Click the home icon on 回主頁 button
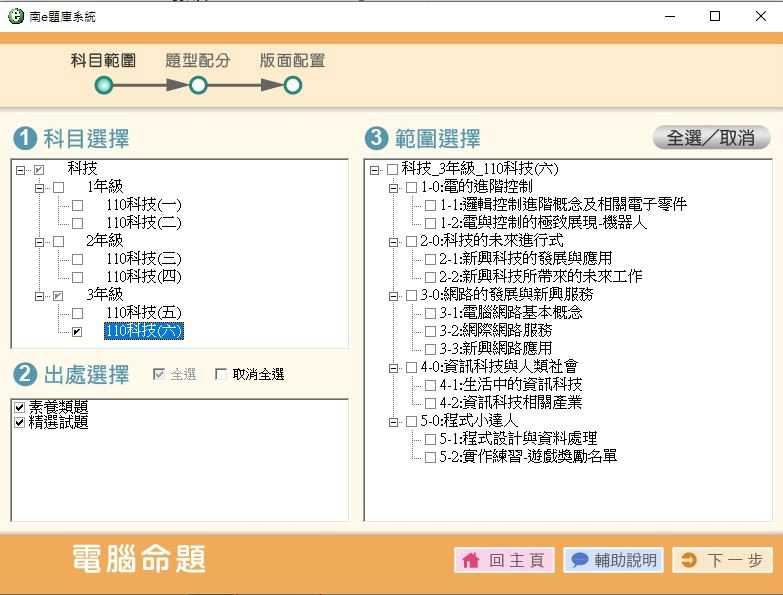Screen dimensions: 783x595 coord(470,560)
